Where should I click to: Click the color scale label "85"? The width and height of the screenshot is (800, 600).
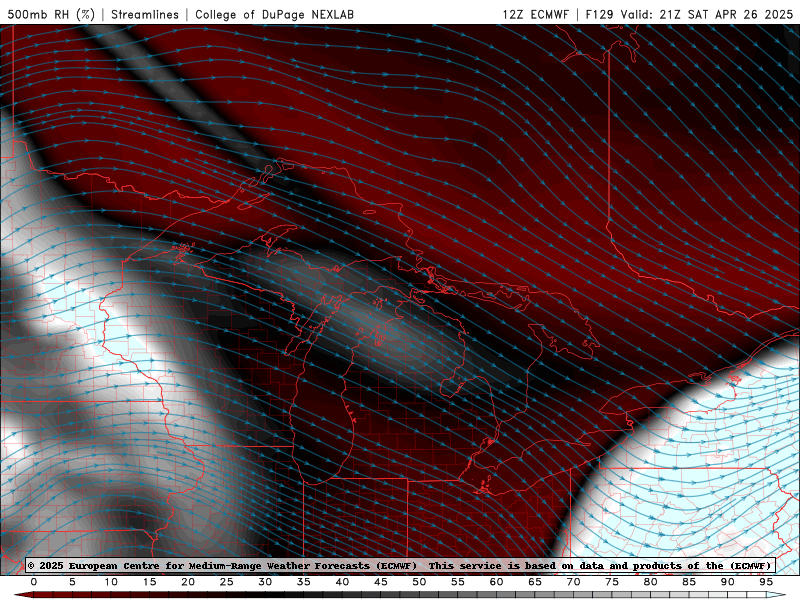(x=689, y=582)
